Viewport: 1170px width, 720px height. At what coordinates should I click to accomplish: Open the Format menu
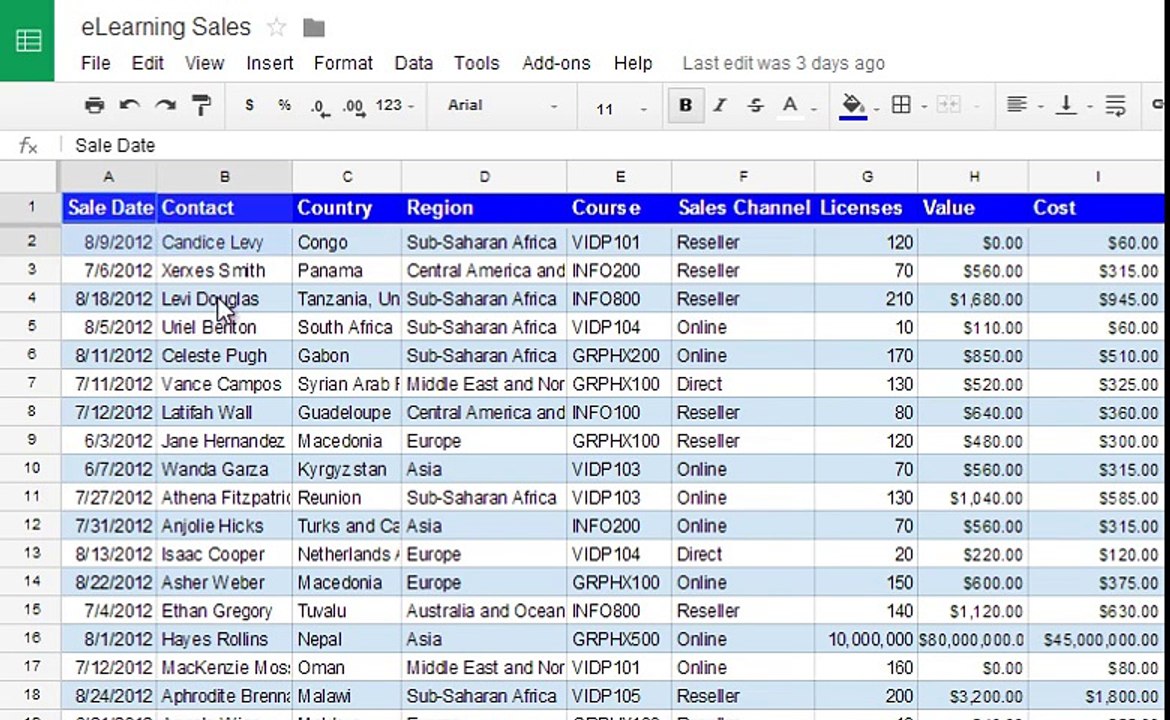(343, 63)
